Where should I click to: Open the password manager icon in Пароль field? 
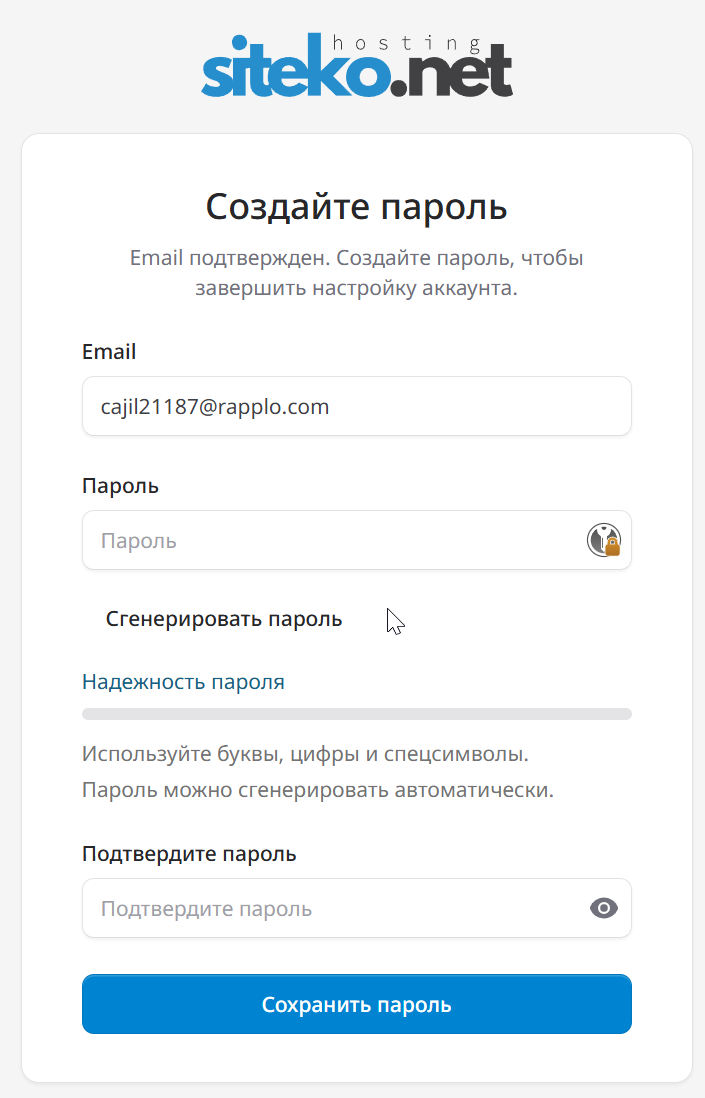tap(603, 540)
